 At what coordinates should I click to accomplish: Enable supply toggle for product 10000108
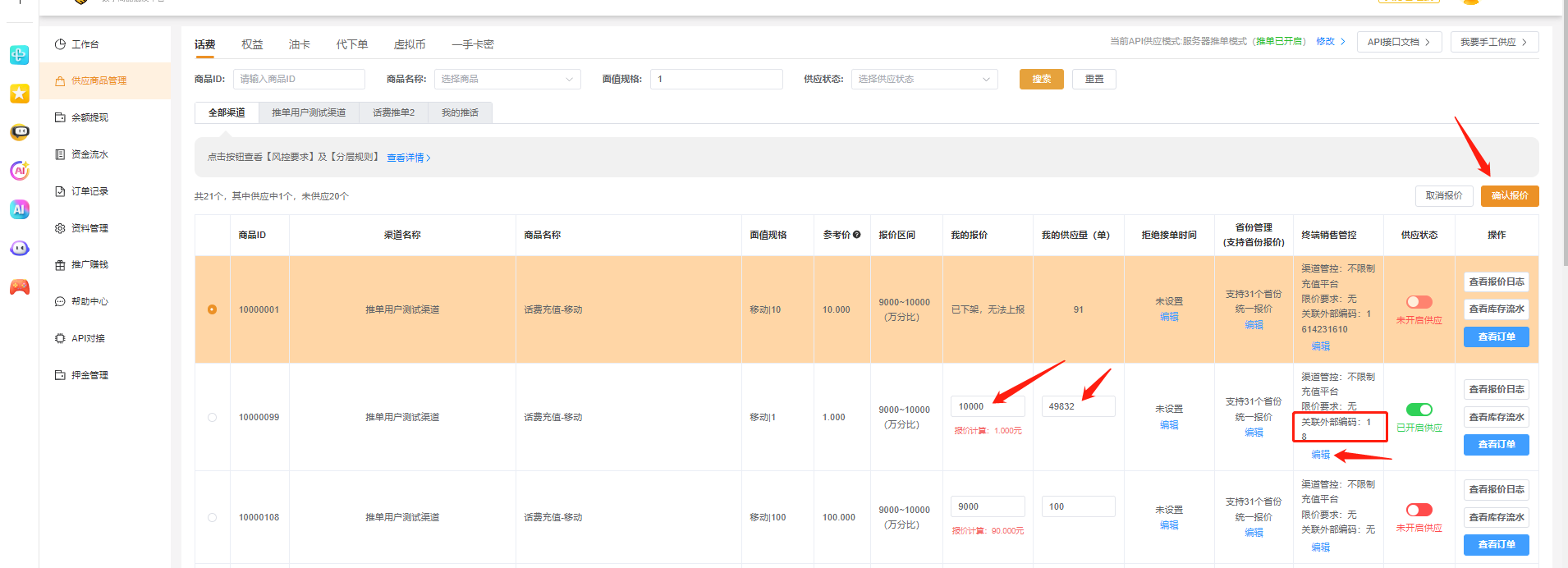click(x=1419, y=510)
